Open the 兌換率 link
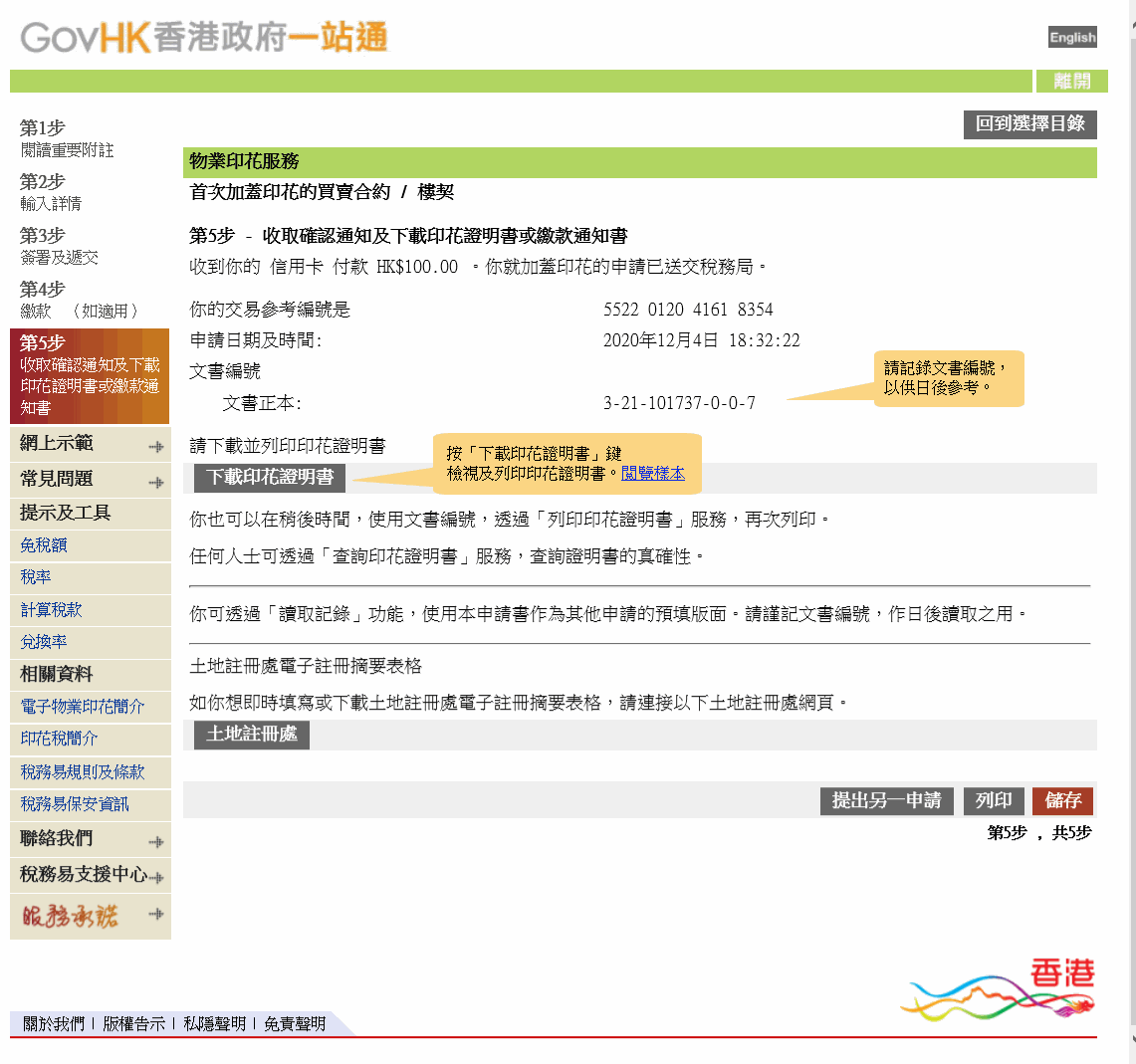Image resolution: width=1136 pixels, height=1064 pixels. tap(44, 642)
